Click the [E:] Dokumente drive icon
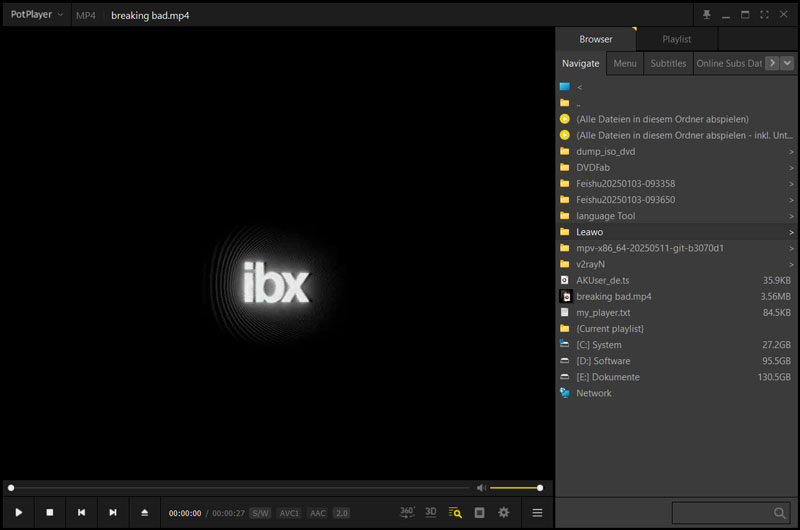800x530 pixels. 564,377
